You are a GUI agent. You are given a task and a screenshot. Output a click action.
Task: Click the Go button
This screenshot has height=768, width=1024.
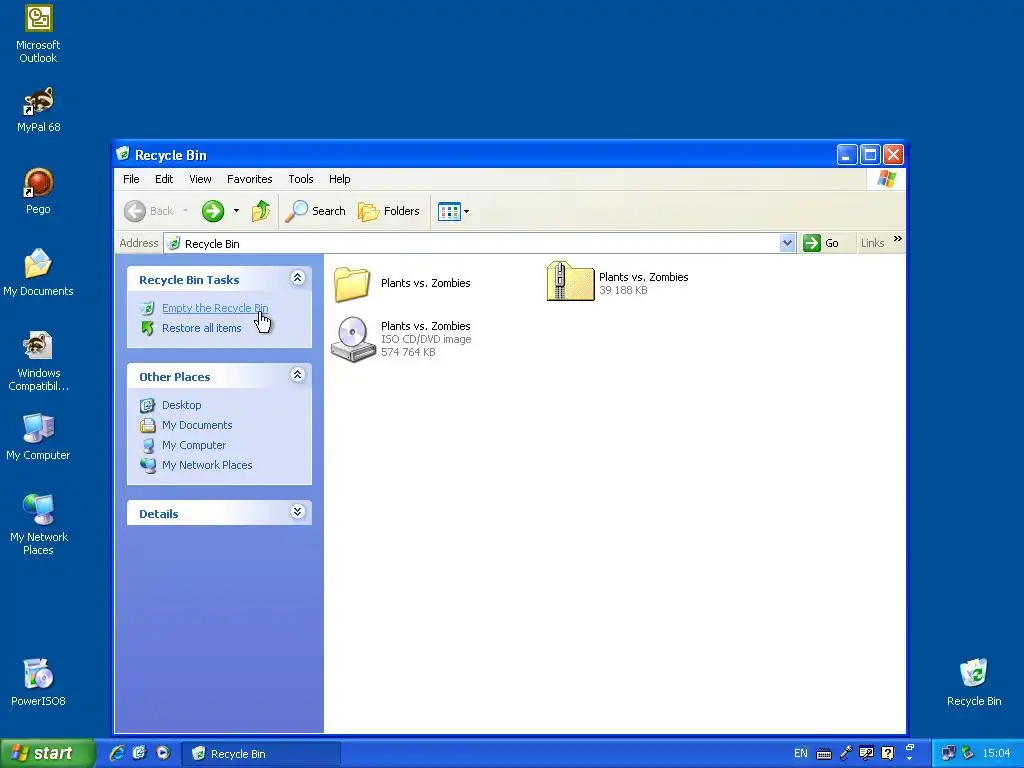[822, 243]
